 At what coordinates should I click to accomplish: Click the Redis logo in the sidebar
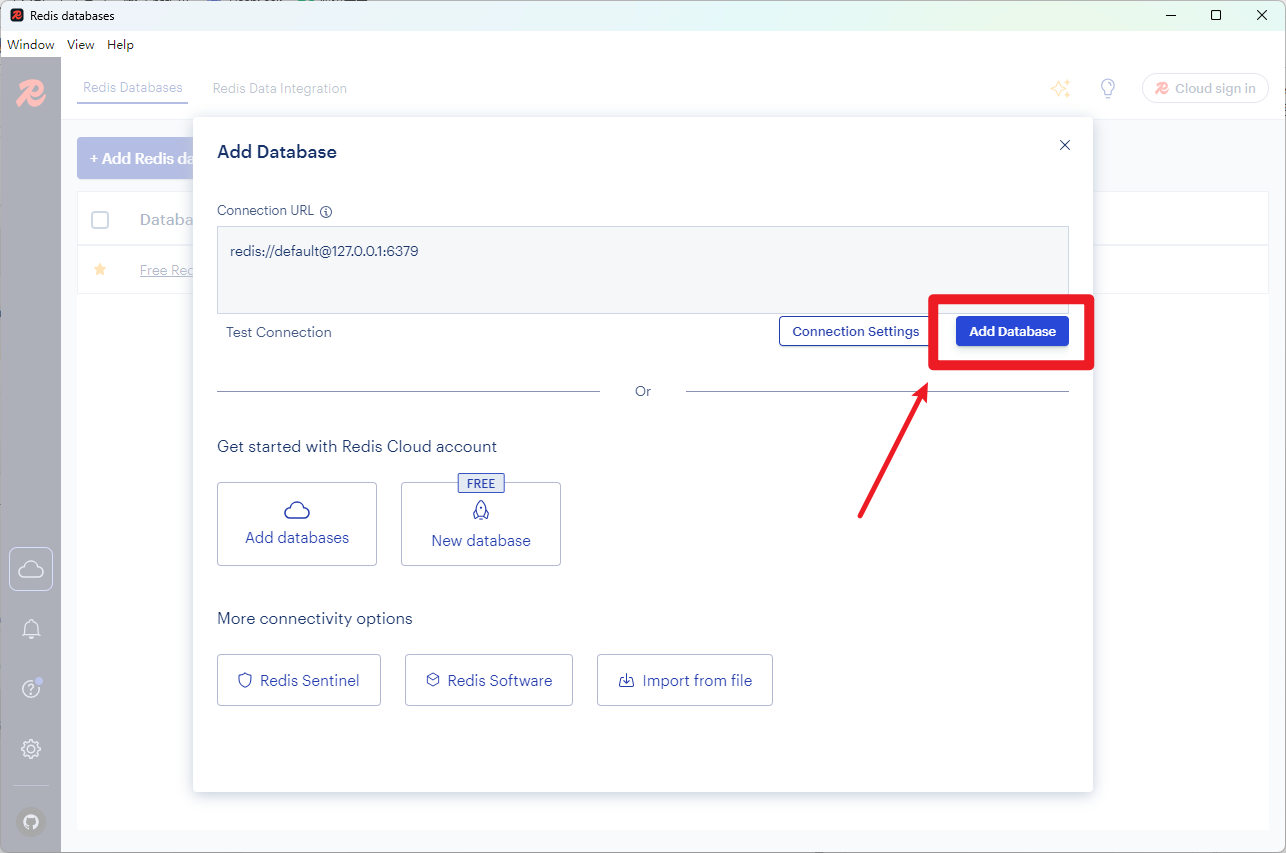(31, 93)
